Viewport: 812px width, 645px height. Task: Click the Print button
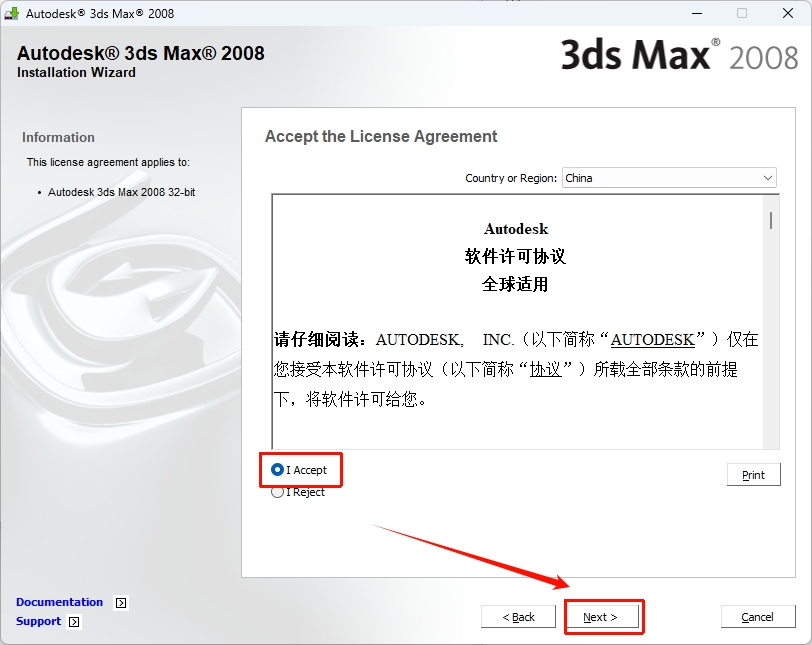753,474
